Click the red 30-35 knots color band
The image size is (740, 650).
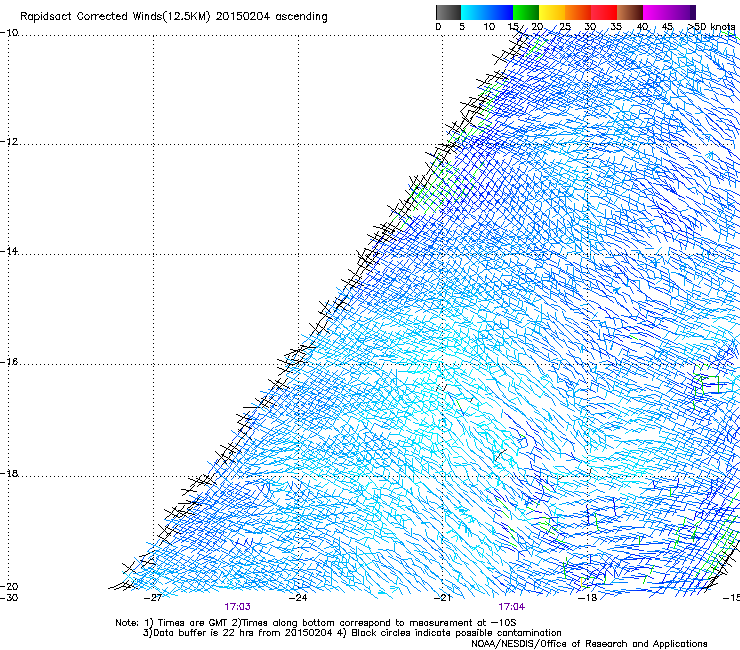[x=604, y=12]
